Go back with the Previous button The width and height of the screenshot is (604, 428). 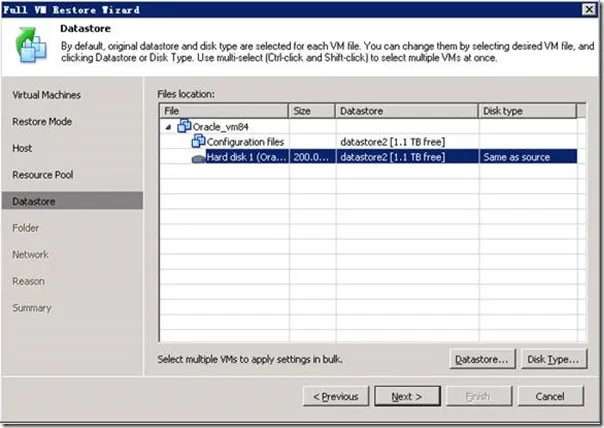point(336,396)
